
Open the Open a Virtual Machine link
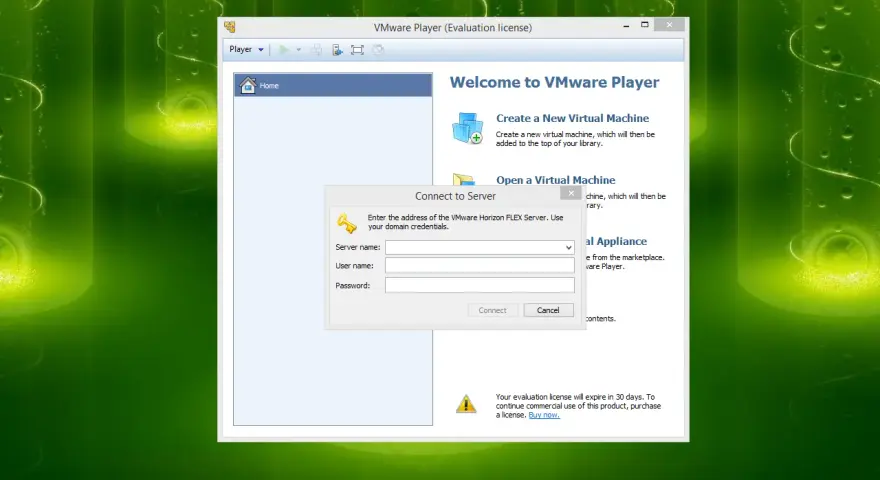tap(555, 180)
